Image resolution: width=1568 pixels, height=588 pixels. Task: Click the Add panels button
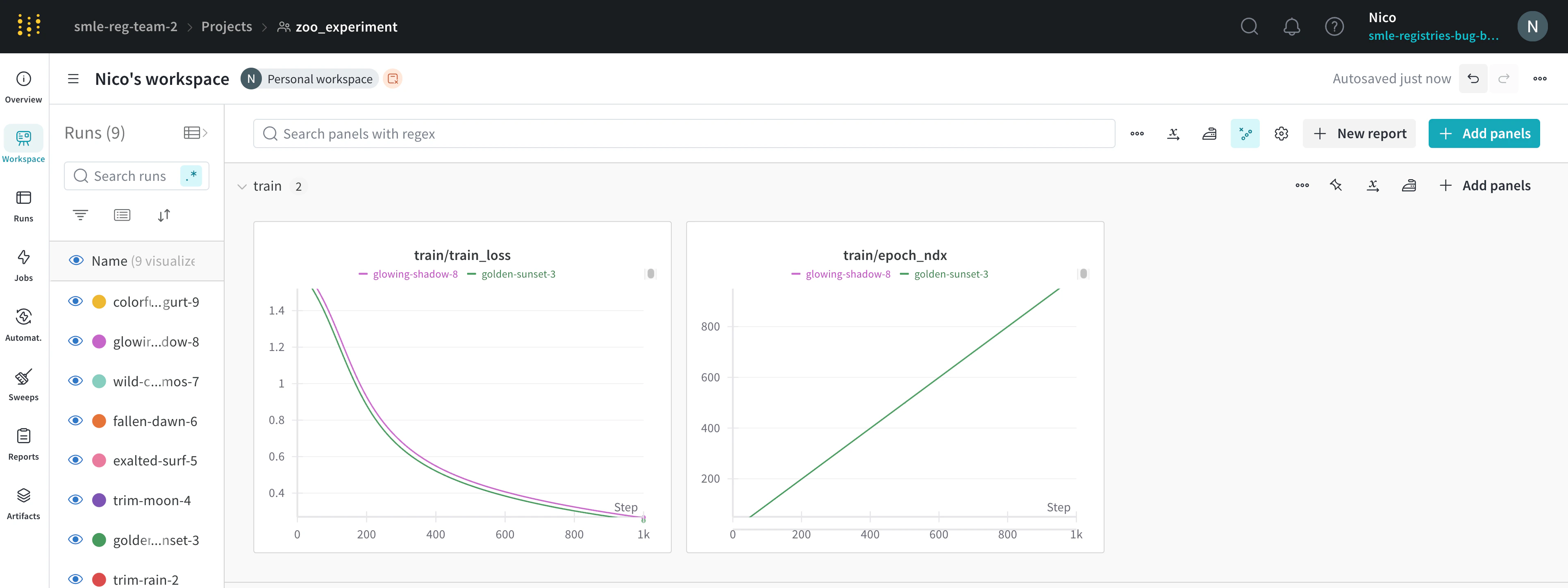(x=1484, y=133)
